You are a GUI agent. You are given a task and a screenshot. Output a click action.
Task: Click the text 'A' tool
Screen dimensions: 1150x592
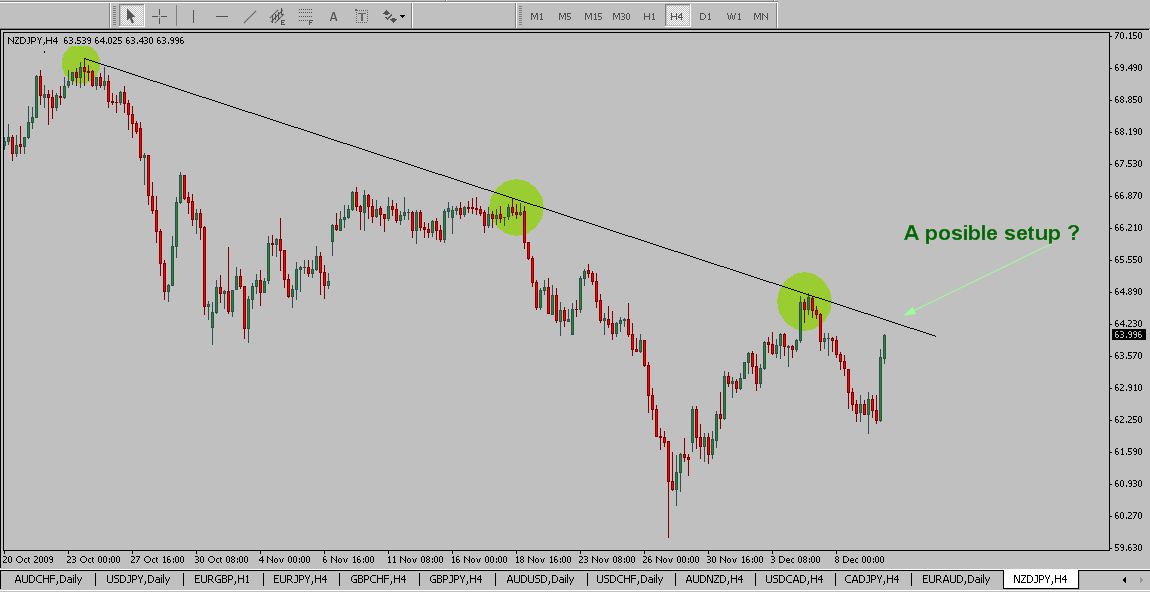[x=334, y=16]
